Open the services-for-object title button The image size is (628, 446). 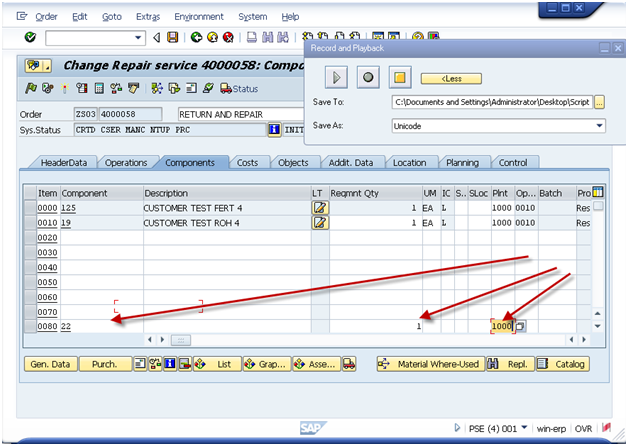coord(38,66)
